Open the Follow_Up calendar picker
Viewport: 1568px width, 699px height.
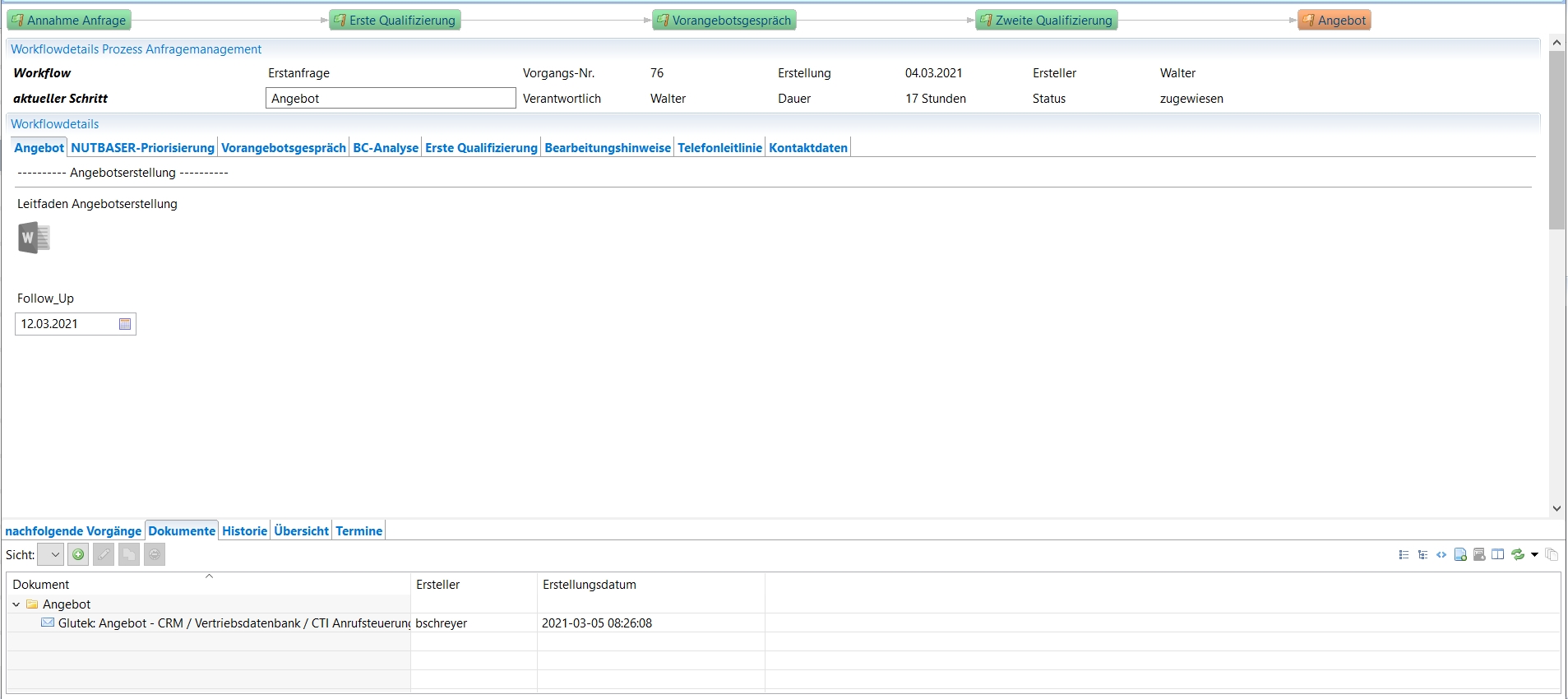(125, 324)
